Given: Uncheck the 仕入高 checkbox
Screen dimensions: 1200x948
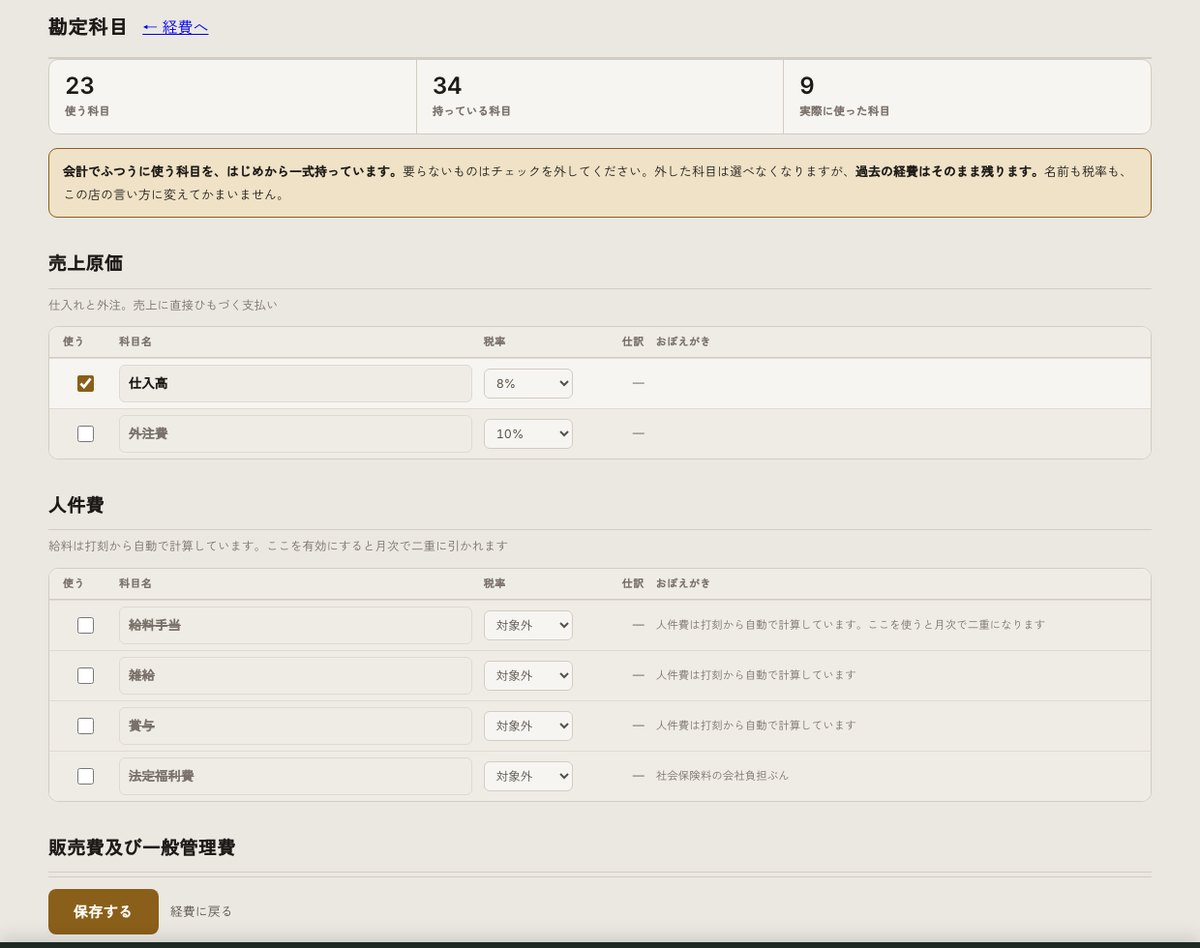Looking at the screenshot, I should [x=86, y=384].
